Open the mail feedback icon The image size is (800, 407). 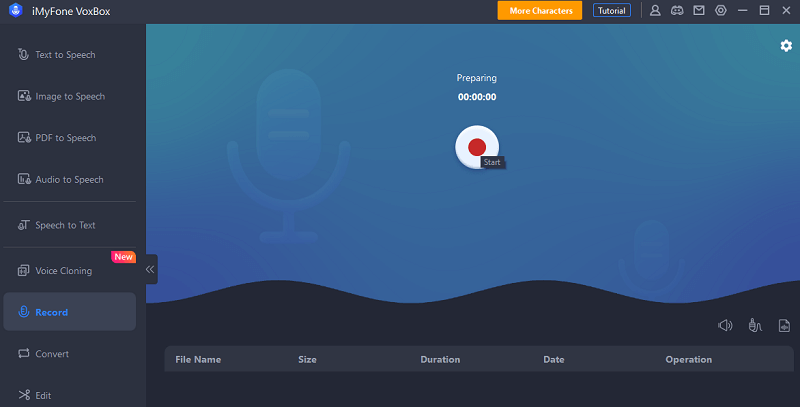698,11
